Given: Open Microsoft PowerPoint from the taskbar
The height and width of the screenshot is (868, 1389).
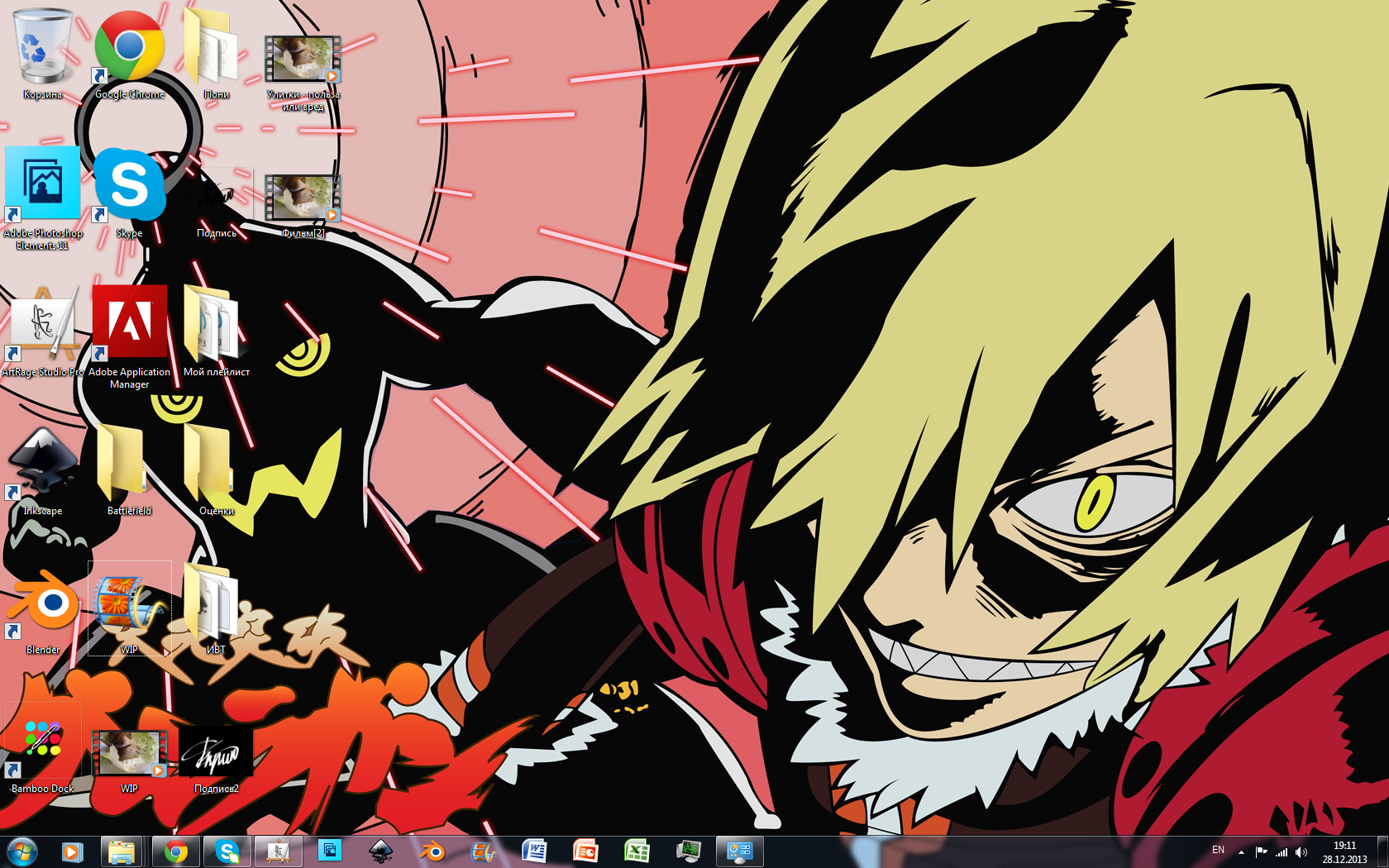Looking at the screenshot, I should tap(586, 851).
